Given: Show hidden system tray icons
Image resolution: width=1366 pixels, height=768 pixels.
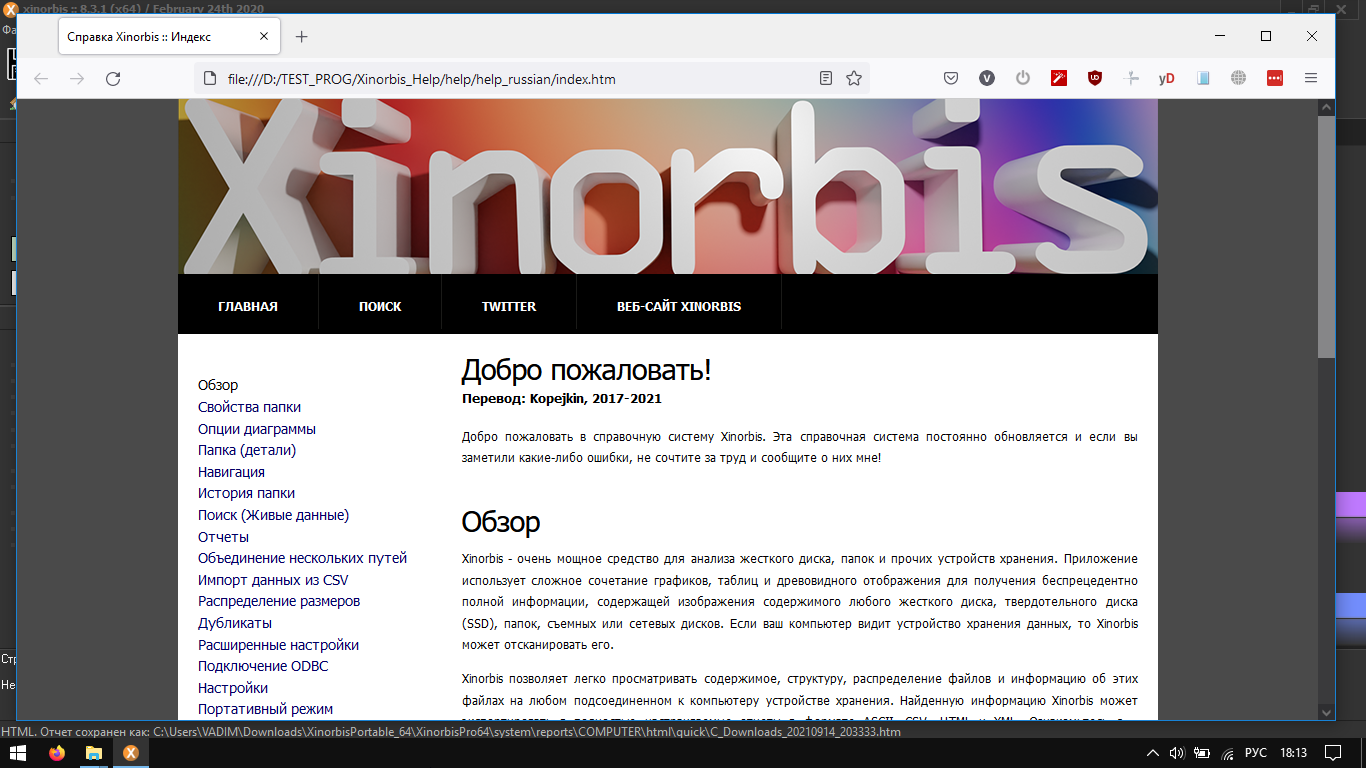Looking at the screenshot, I should click(x=1153, y=753).
